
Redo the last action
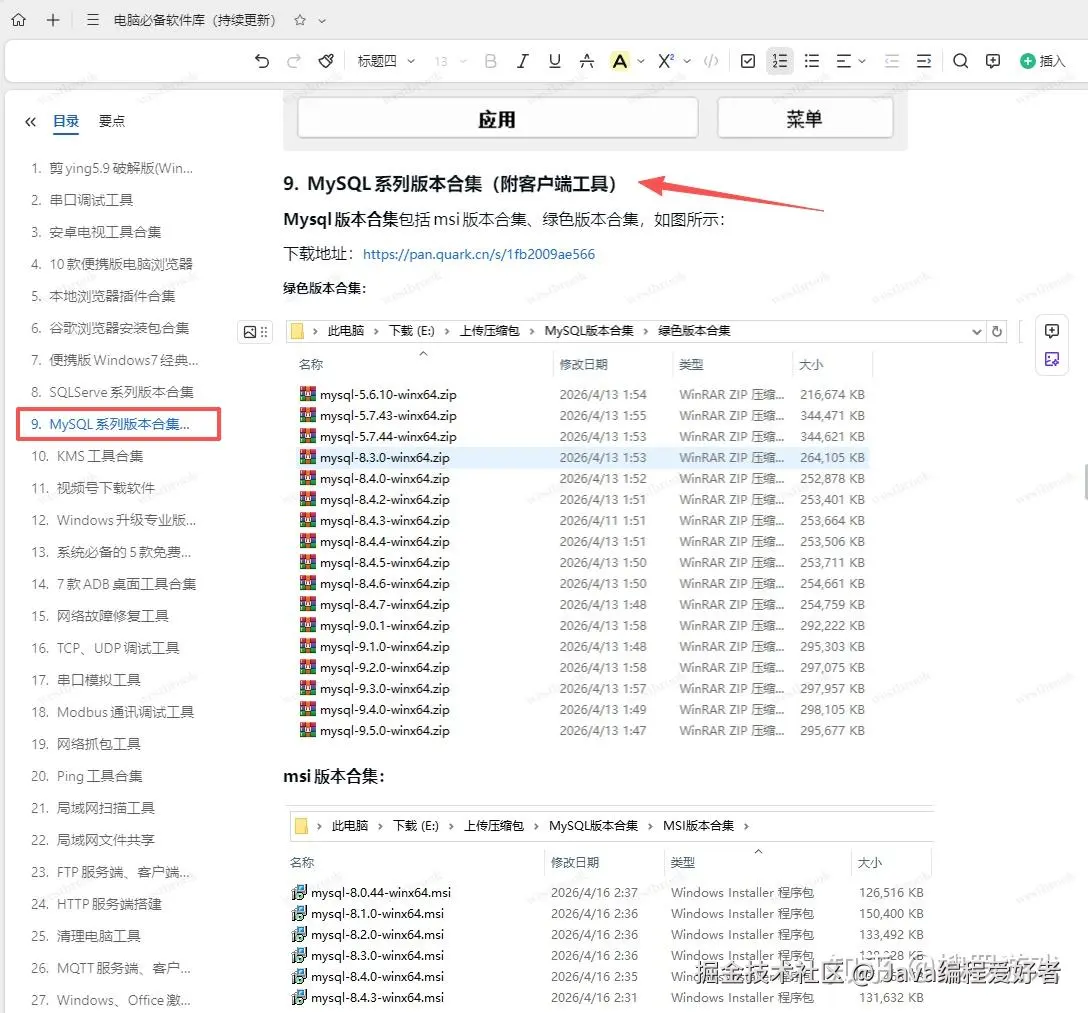(x=294, y=61)
